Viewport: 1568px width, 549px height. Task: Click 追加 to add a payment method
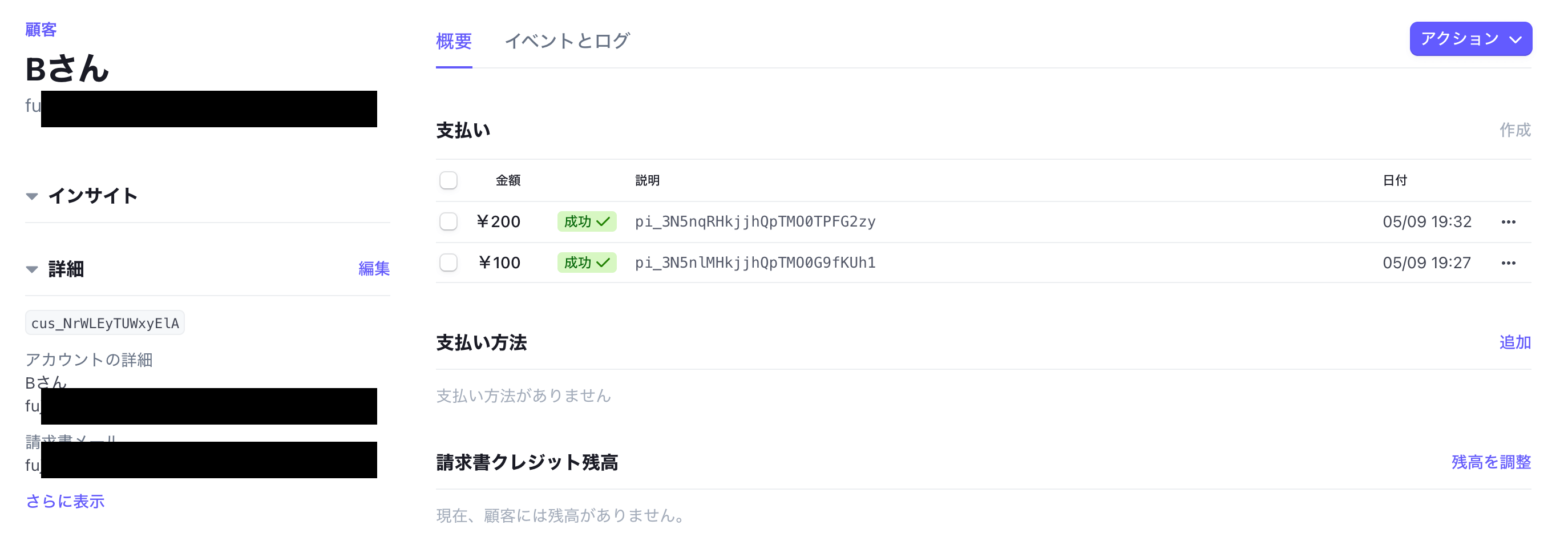click(1514, 342)
